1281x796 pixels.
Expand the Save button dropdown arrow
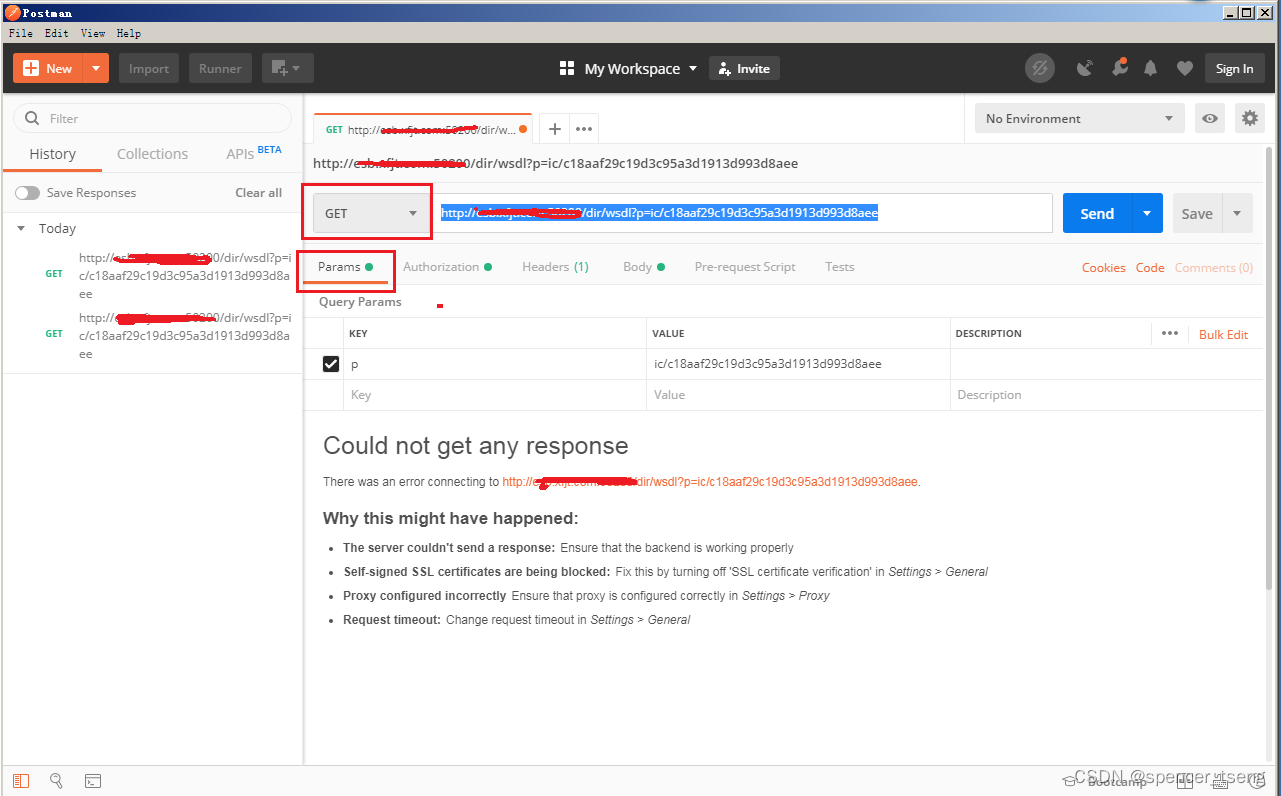(1237, 213)
